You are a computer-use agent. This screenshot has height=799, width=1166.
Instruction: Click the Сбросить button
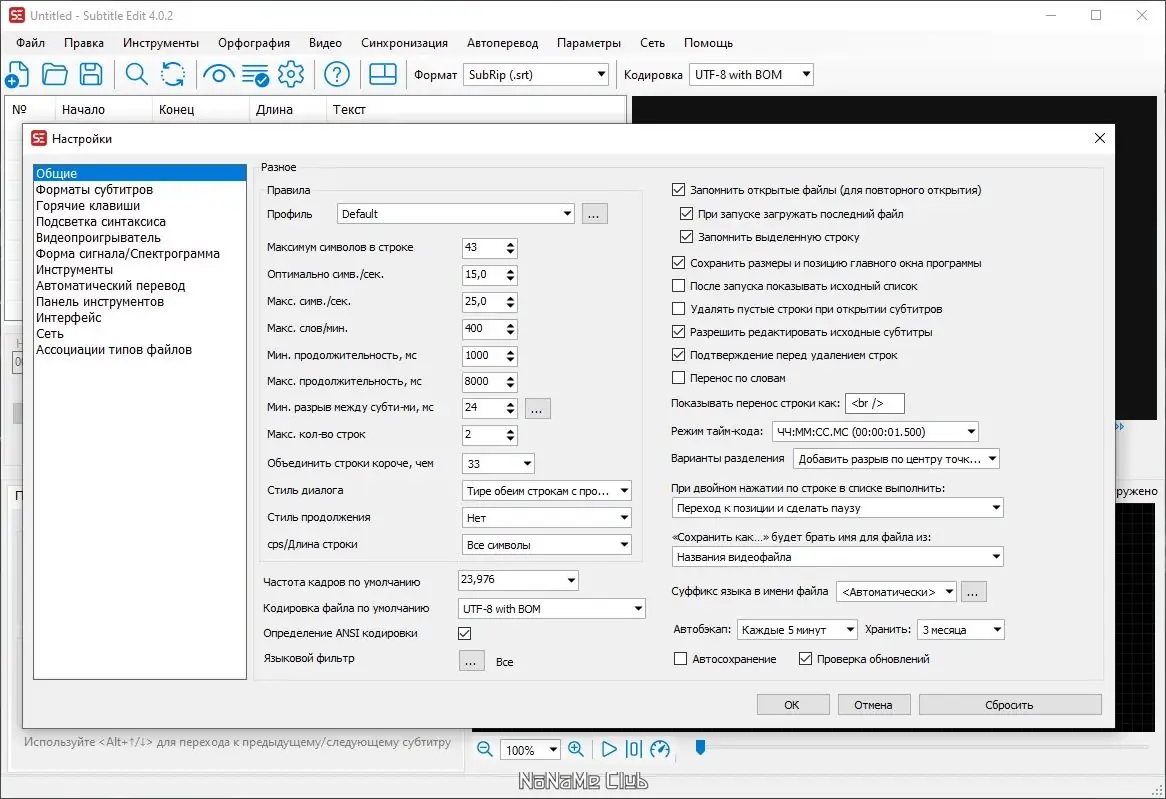(x=1009, y=705)
